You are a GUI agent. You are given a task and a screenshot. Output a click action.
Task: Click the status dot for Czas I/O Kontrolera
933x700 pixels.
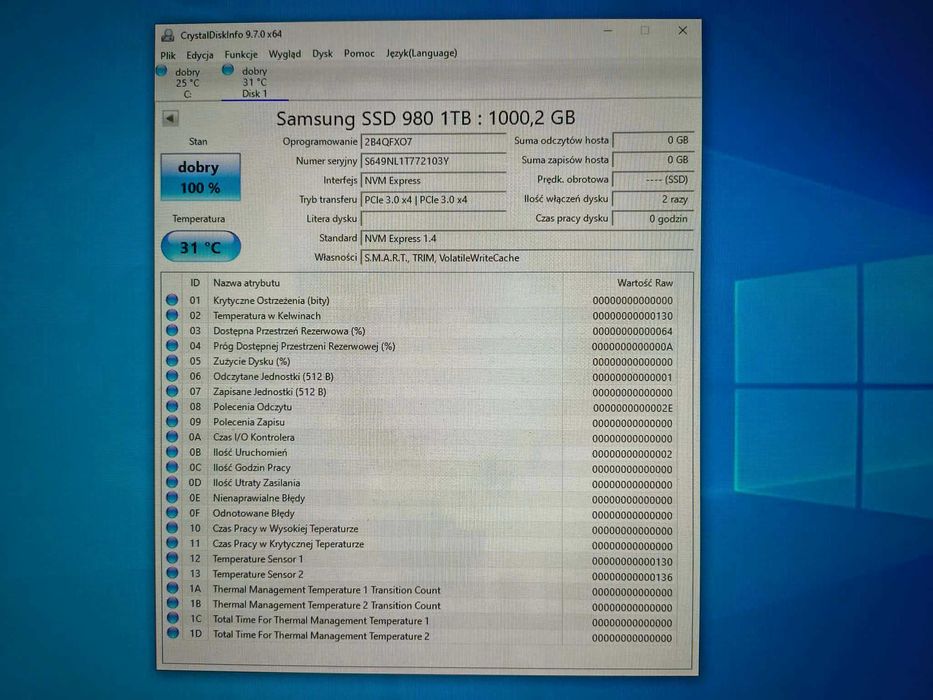tap(172, 436)
